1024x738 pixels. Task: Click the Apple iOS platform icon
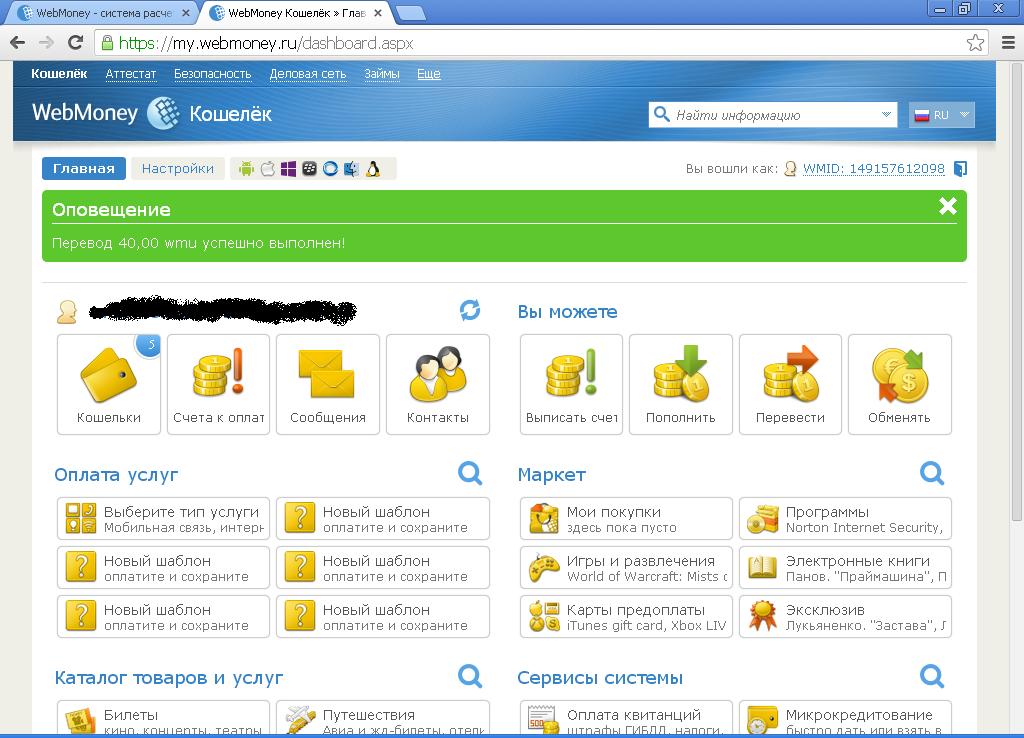[268, 169]
